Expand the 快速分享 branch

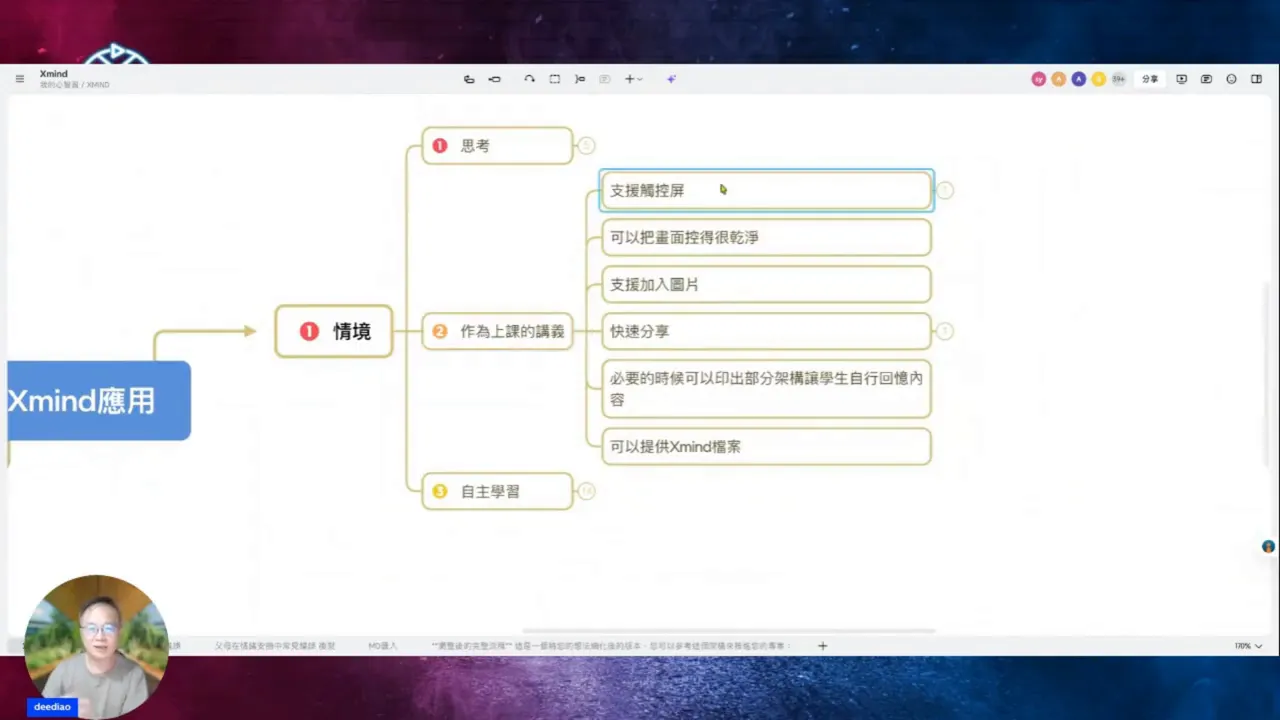coord(945,331)
